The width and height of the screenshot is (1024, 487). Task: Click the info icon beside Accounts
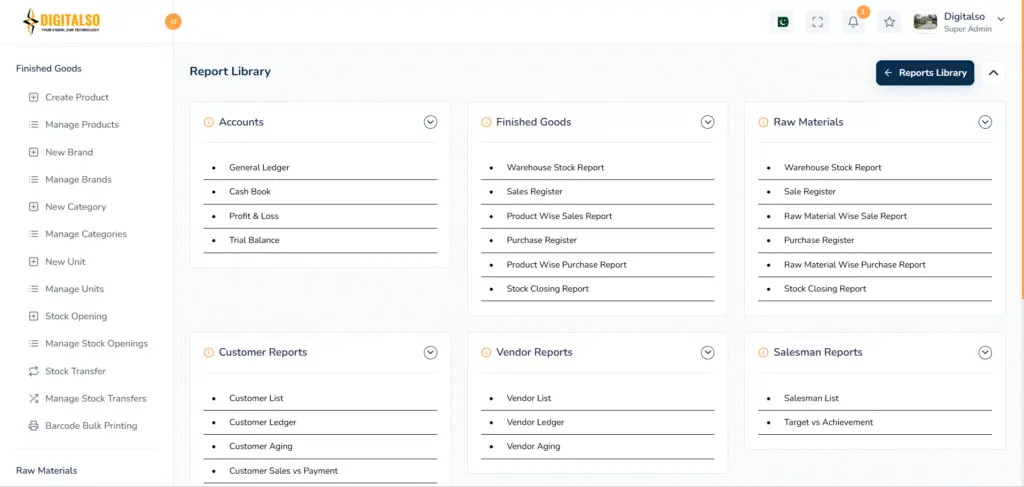pyautogui.click(x=208, y=122)
